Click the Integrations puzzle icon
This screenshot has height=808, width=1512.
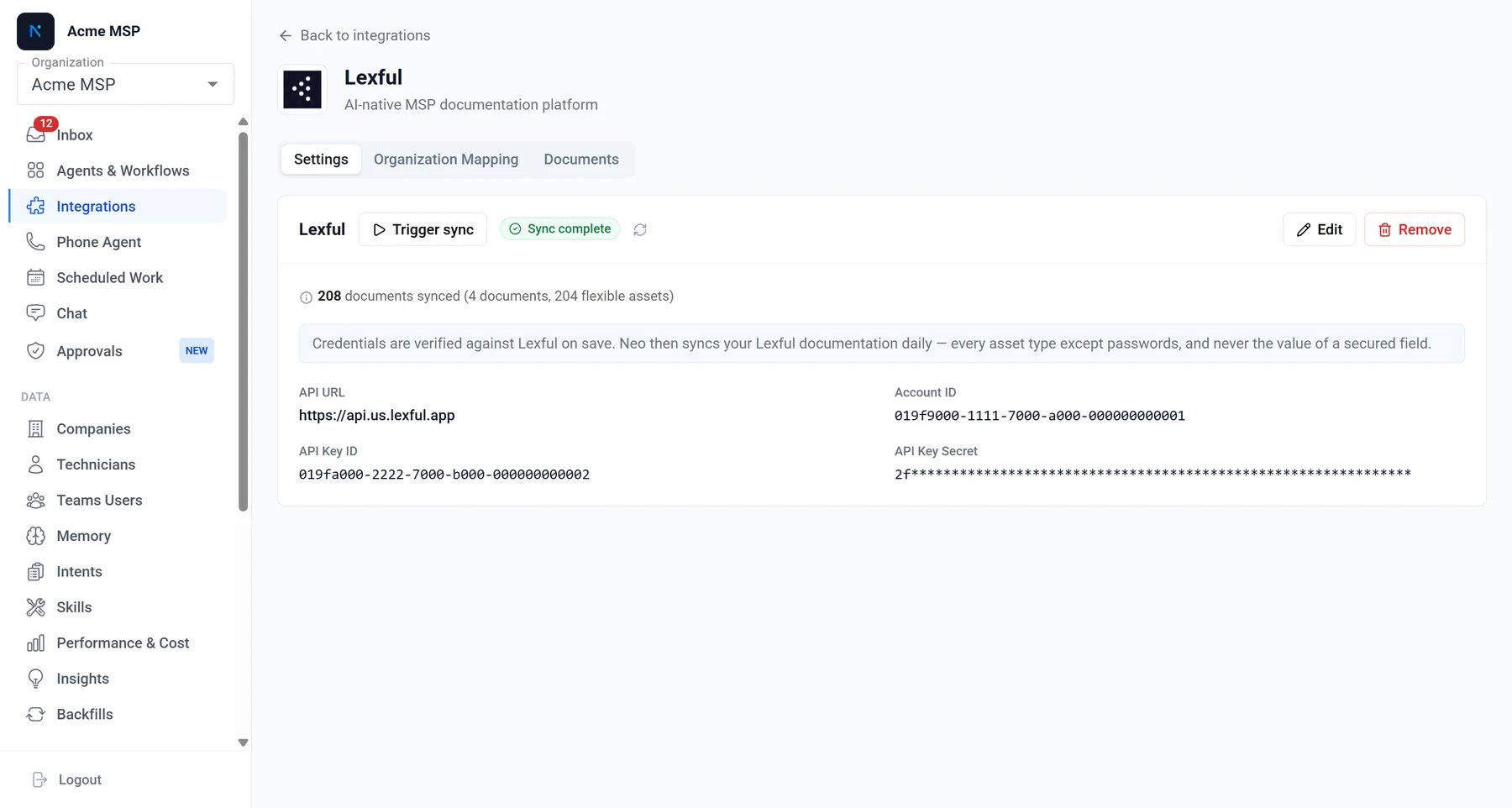(x=35, y=206)
